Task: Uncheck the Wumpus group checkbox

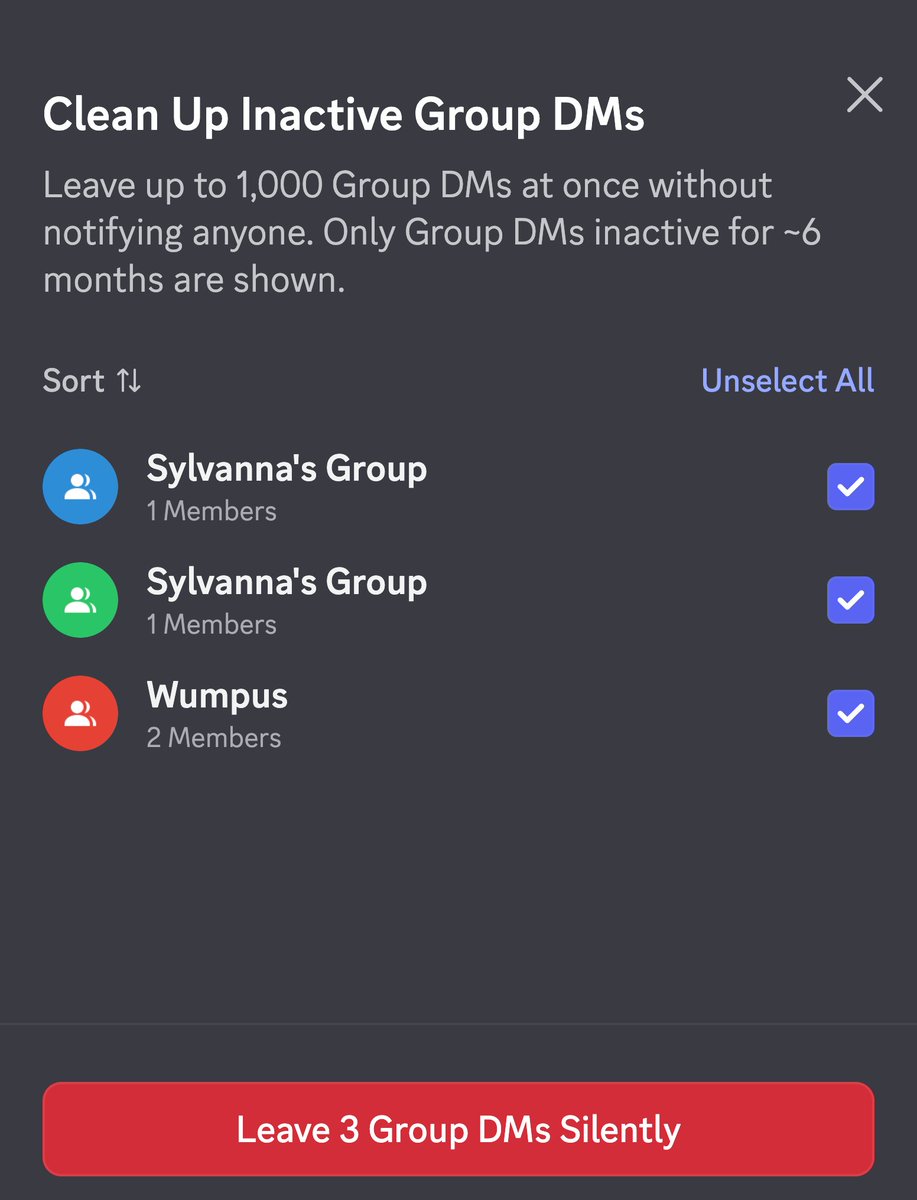Action: click(x=851, y=713)
